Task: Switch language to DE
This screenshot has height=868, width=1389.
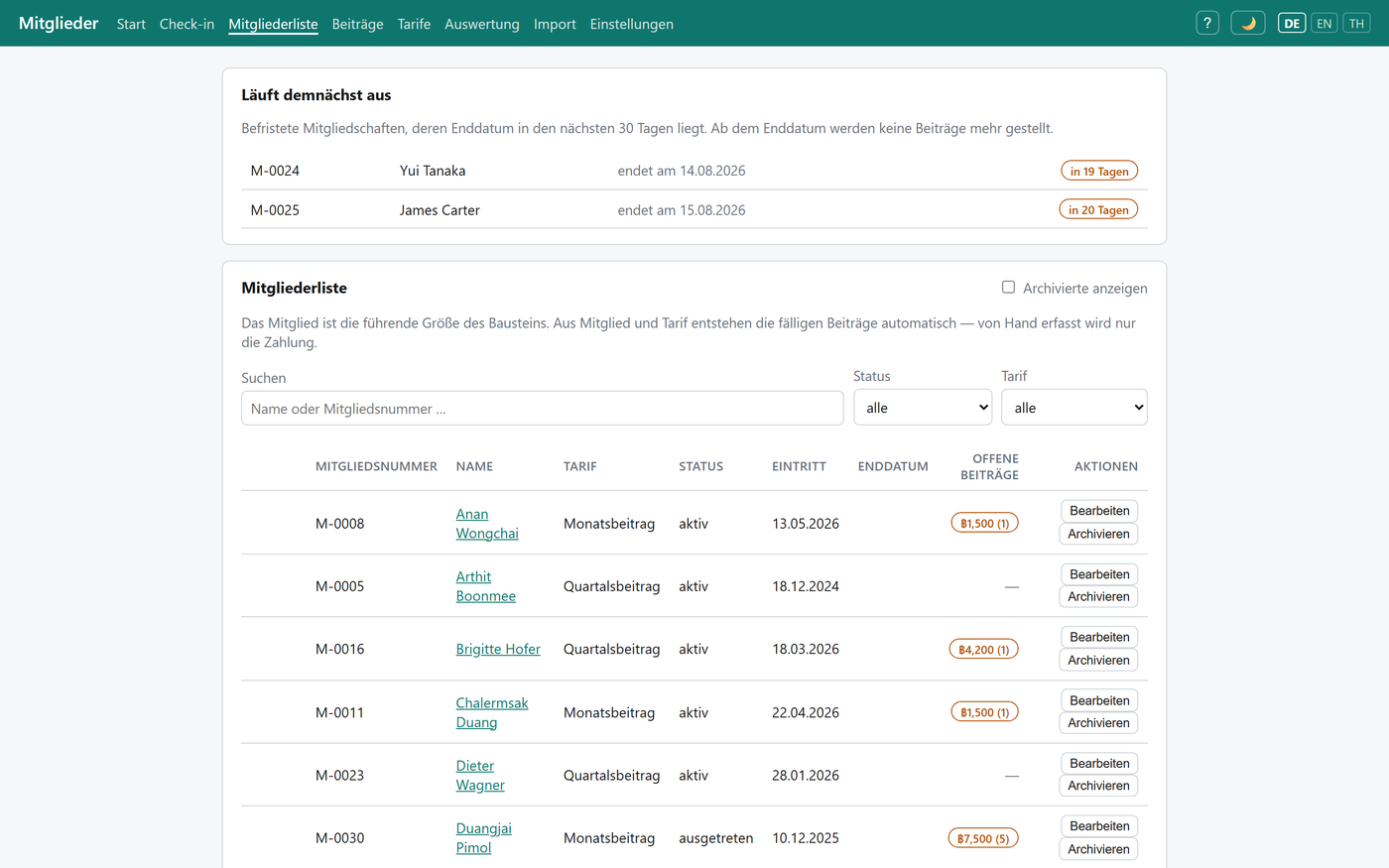Action: pos(1292,24)
